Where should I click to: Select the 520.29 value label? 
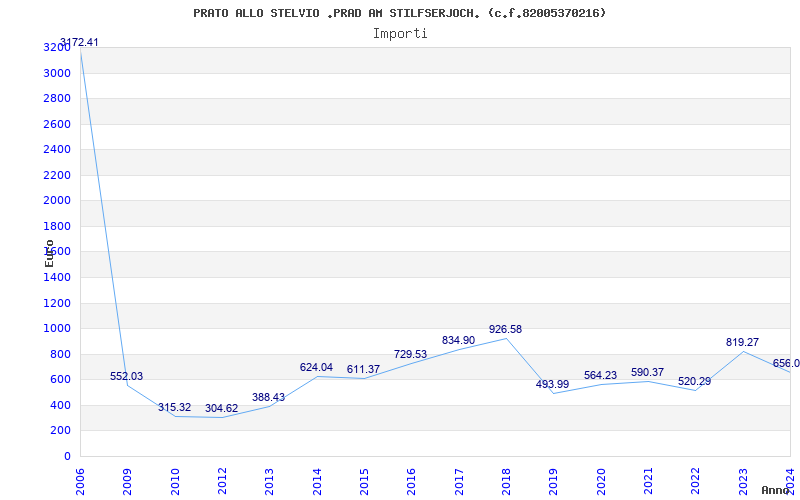coord(694,382)
